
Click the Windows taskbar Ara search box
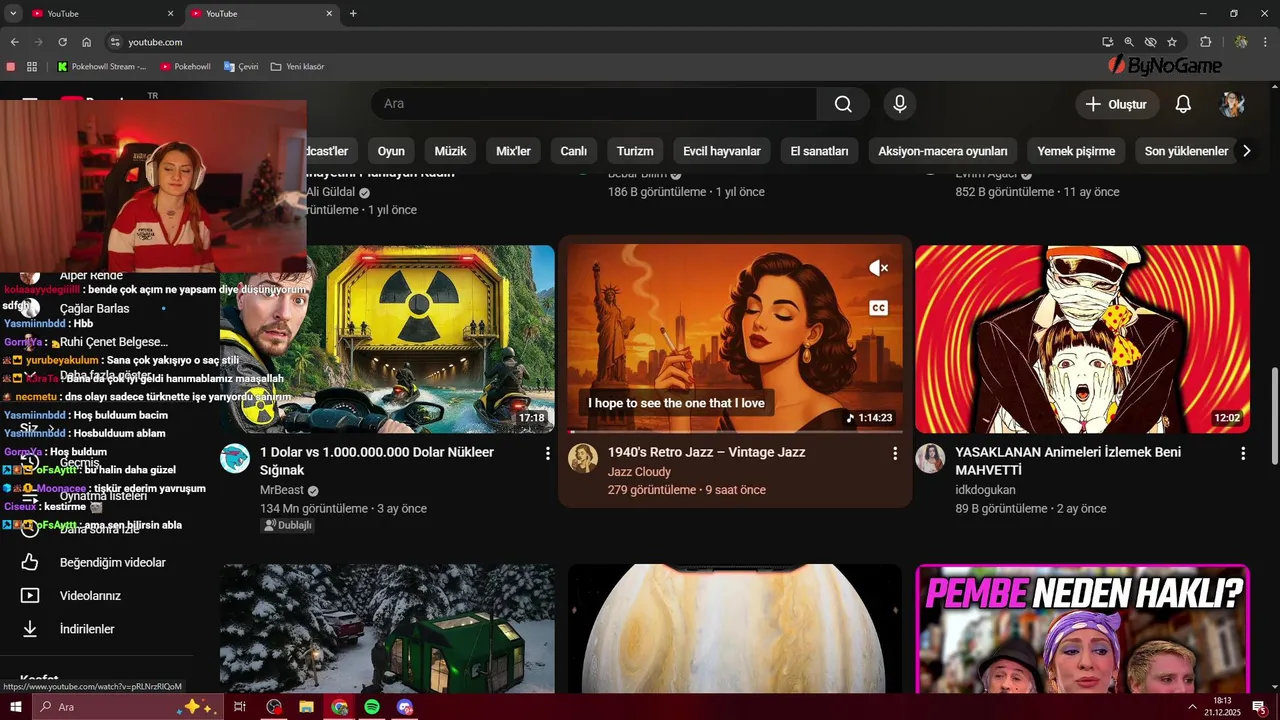tap(127, 707)
